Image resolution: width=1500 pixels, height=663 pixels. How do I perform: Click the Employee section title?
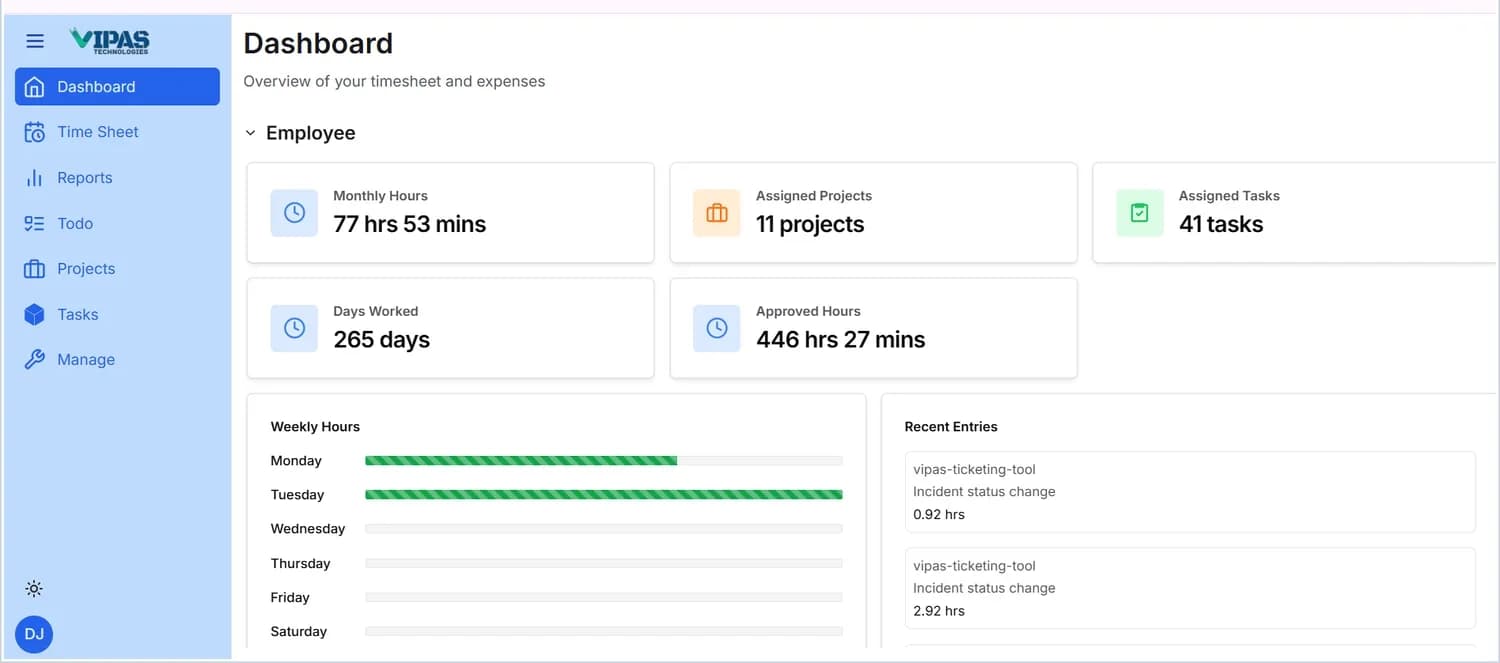[311, 133]
